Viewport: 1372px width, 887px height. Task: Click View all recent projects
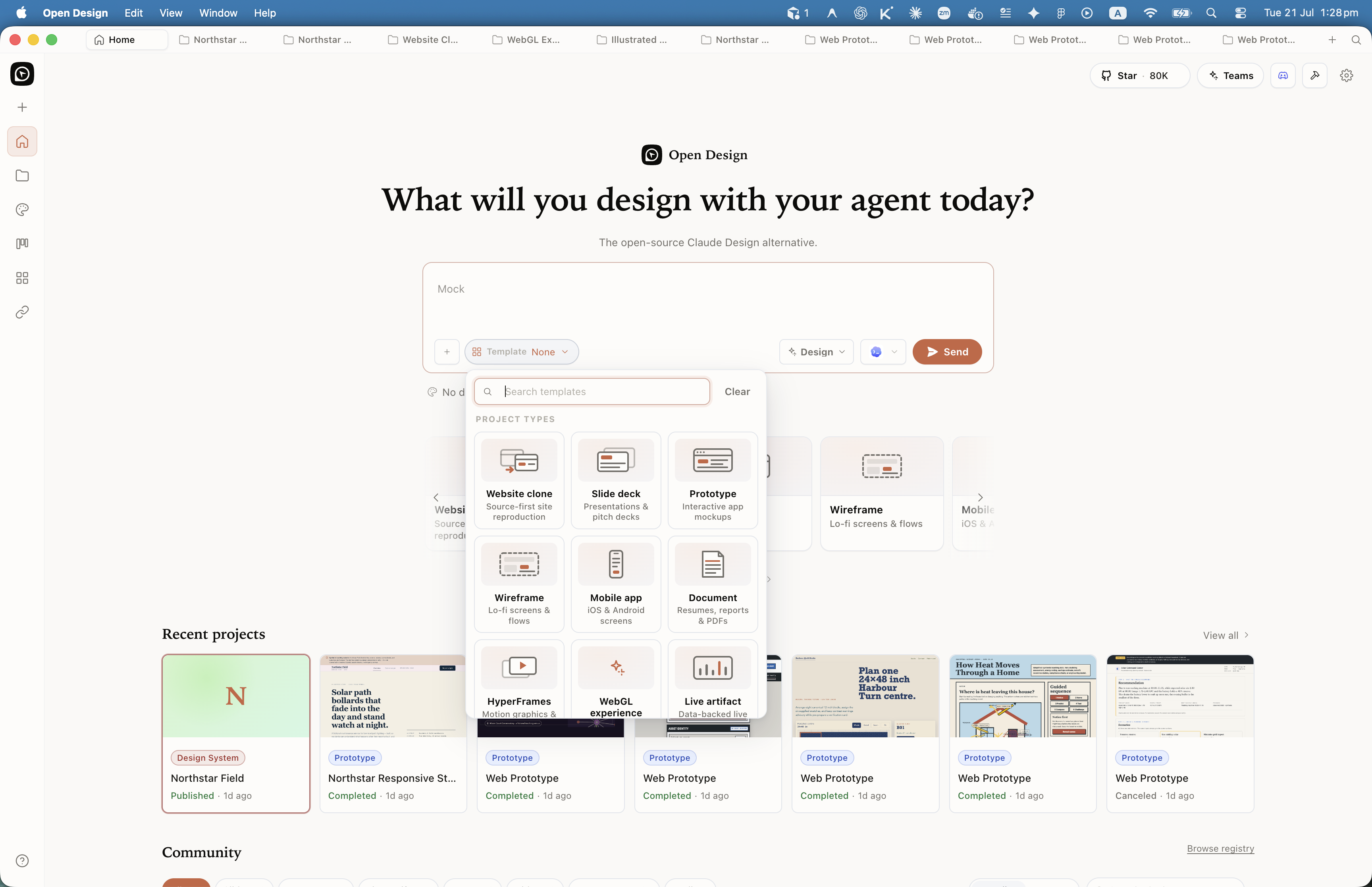click(1226, 635)
